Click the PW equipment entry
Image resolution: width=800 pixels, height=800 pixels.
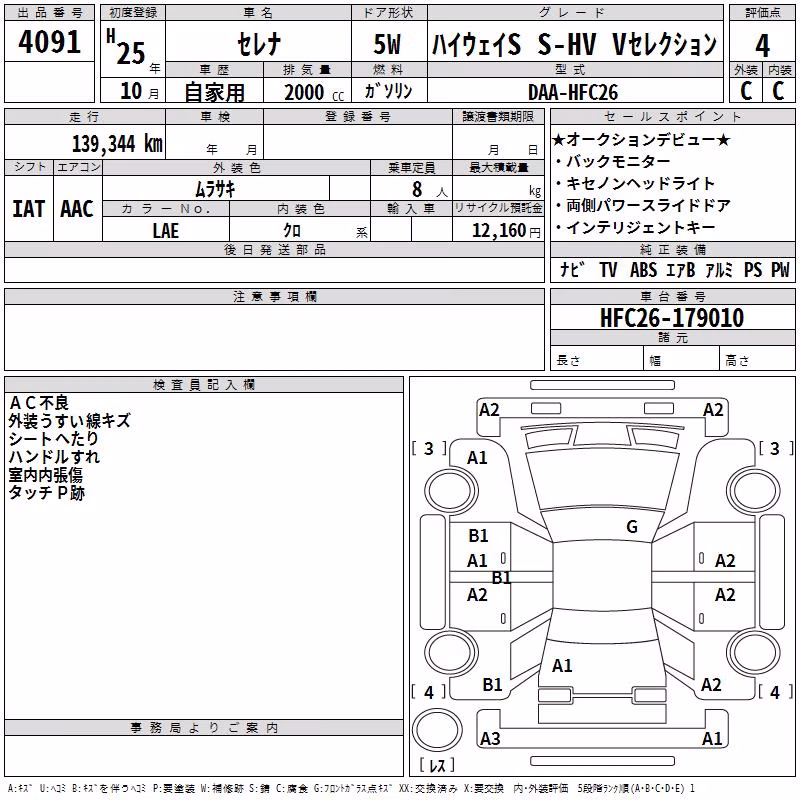(x=780, y=270)
